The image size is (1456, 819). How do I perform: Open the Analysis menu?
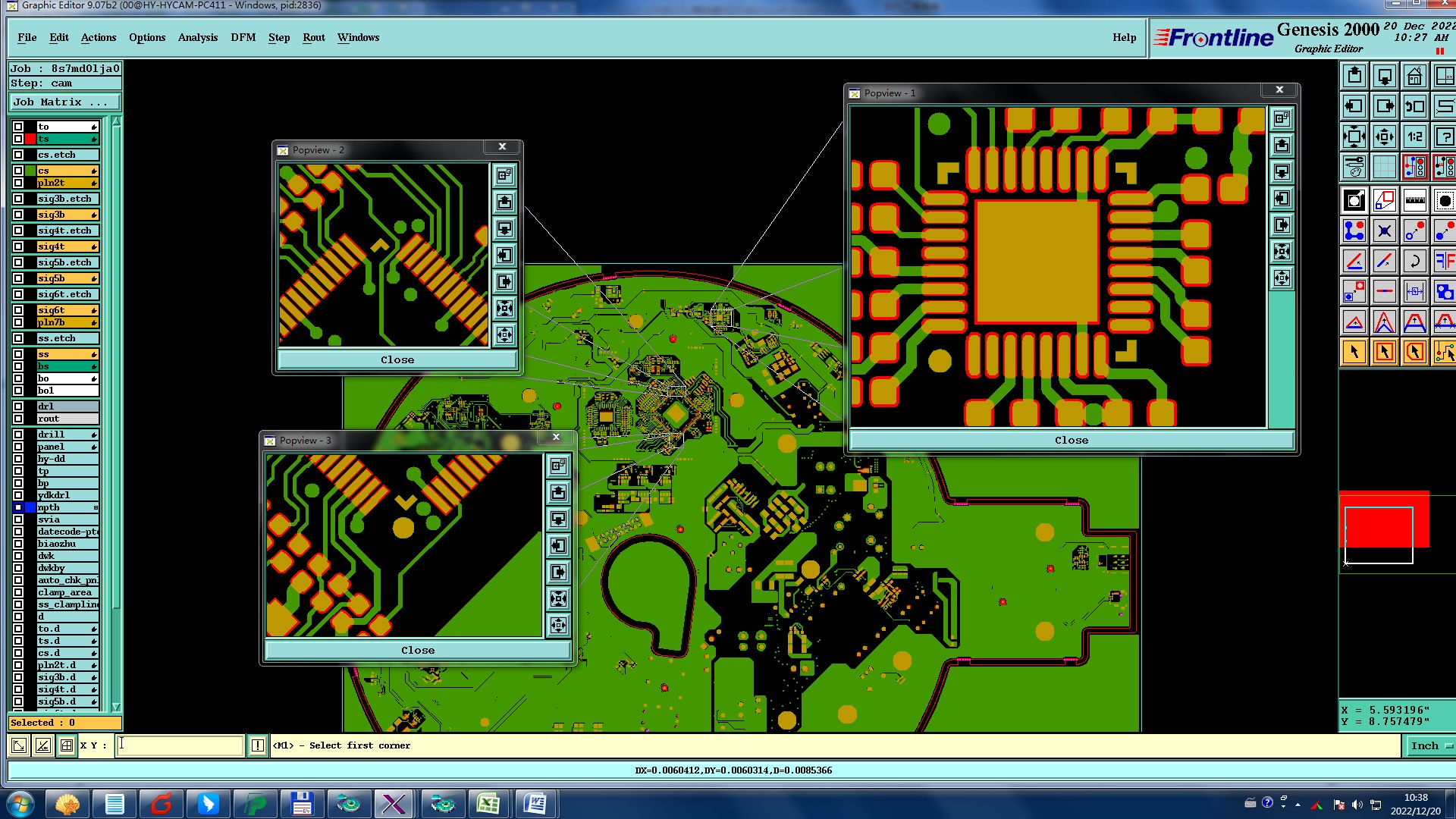(x=197, y=37)
